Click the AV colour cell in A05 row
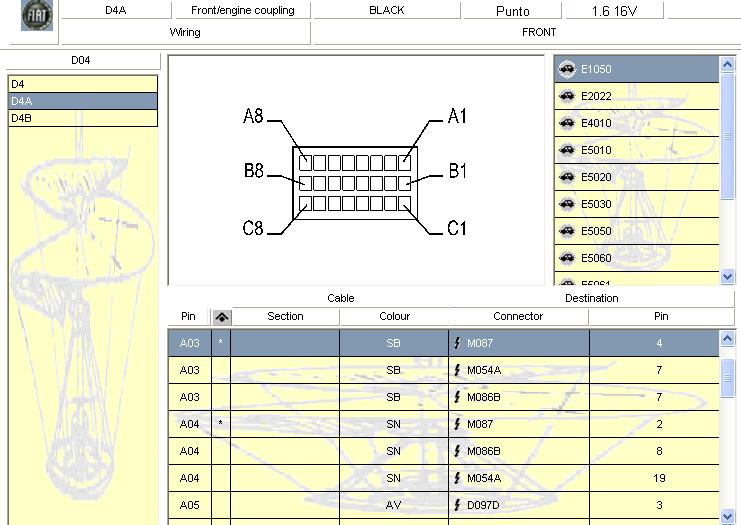 394,505
